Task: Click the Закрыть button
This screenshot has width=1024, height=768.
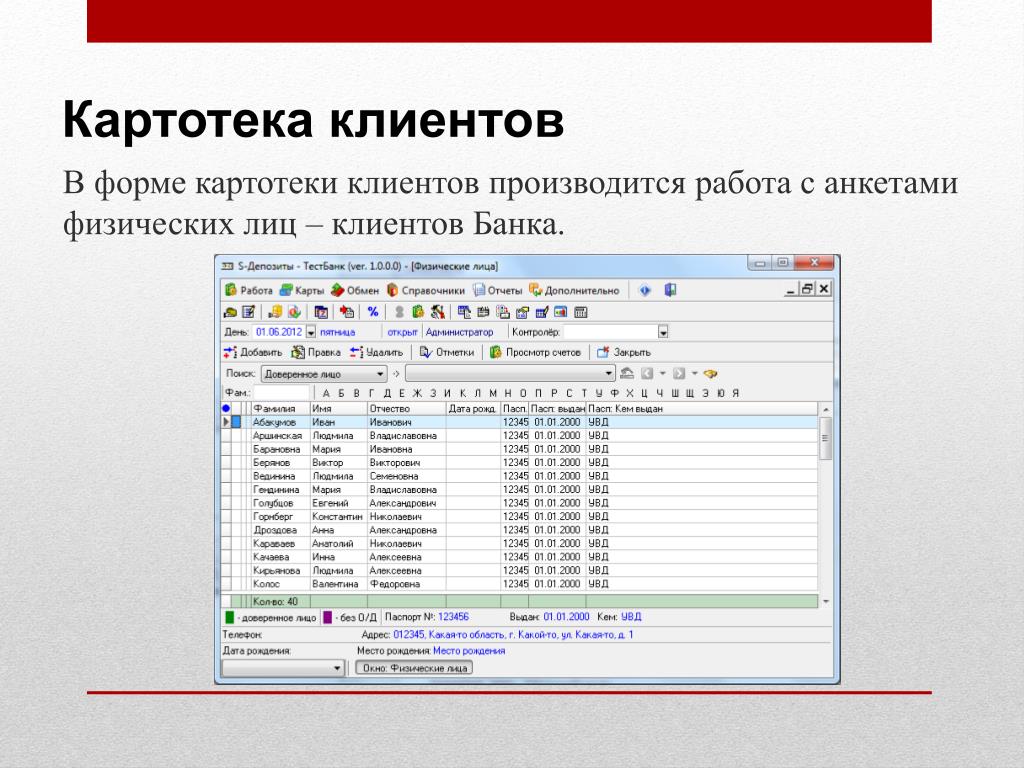Action: 624,353
